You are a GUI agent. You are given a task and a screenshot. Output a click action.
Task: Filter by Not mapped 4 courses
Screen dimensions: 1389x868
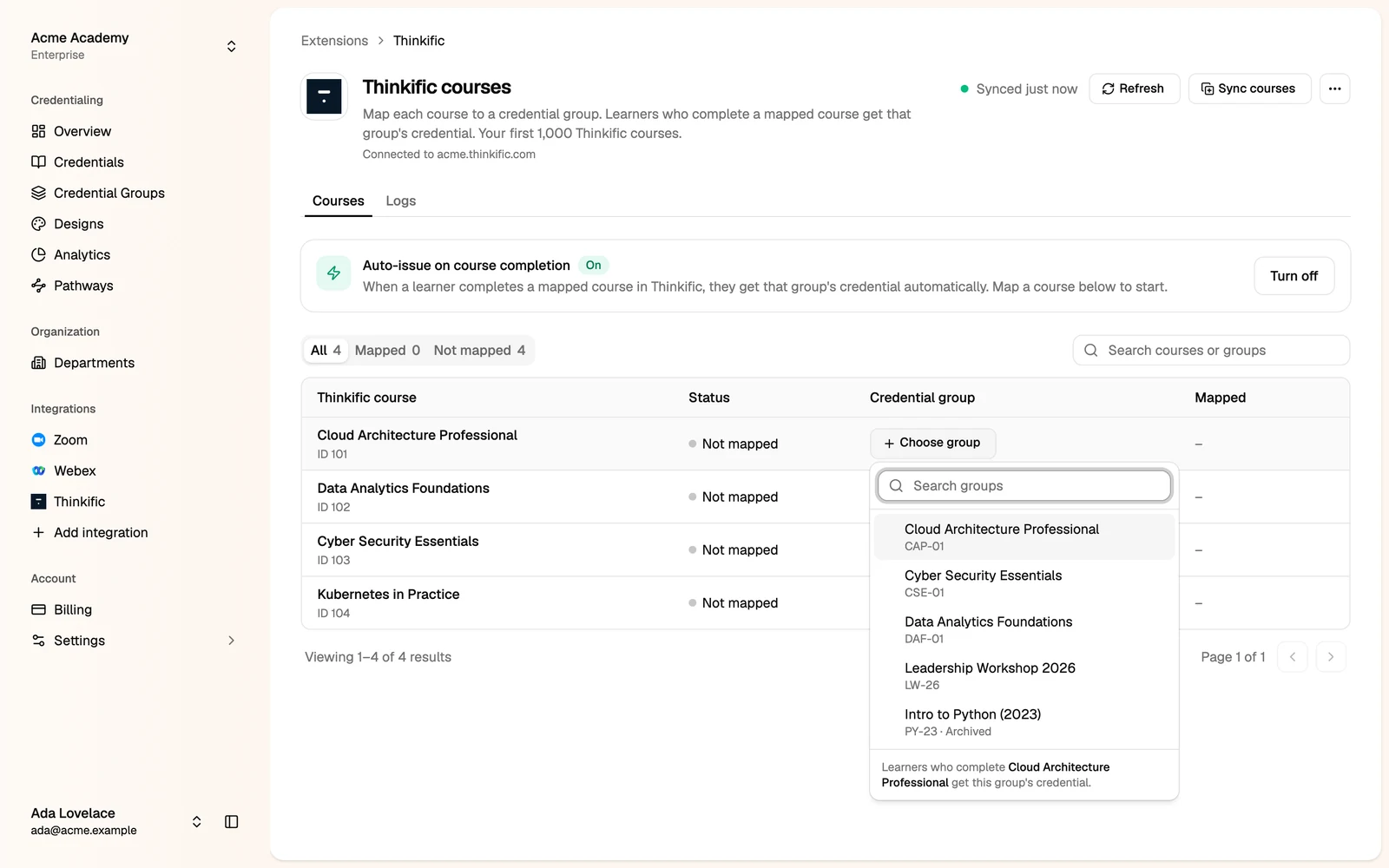pos(479,351)
